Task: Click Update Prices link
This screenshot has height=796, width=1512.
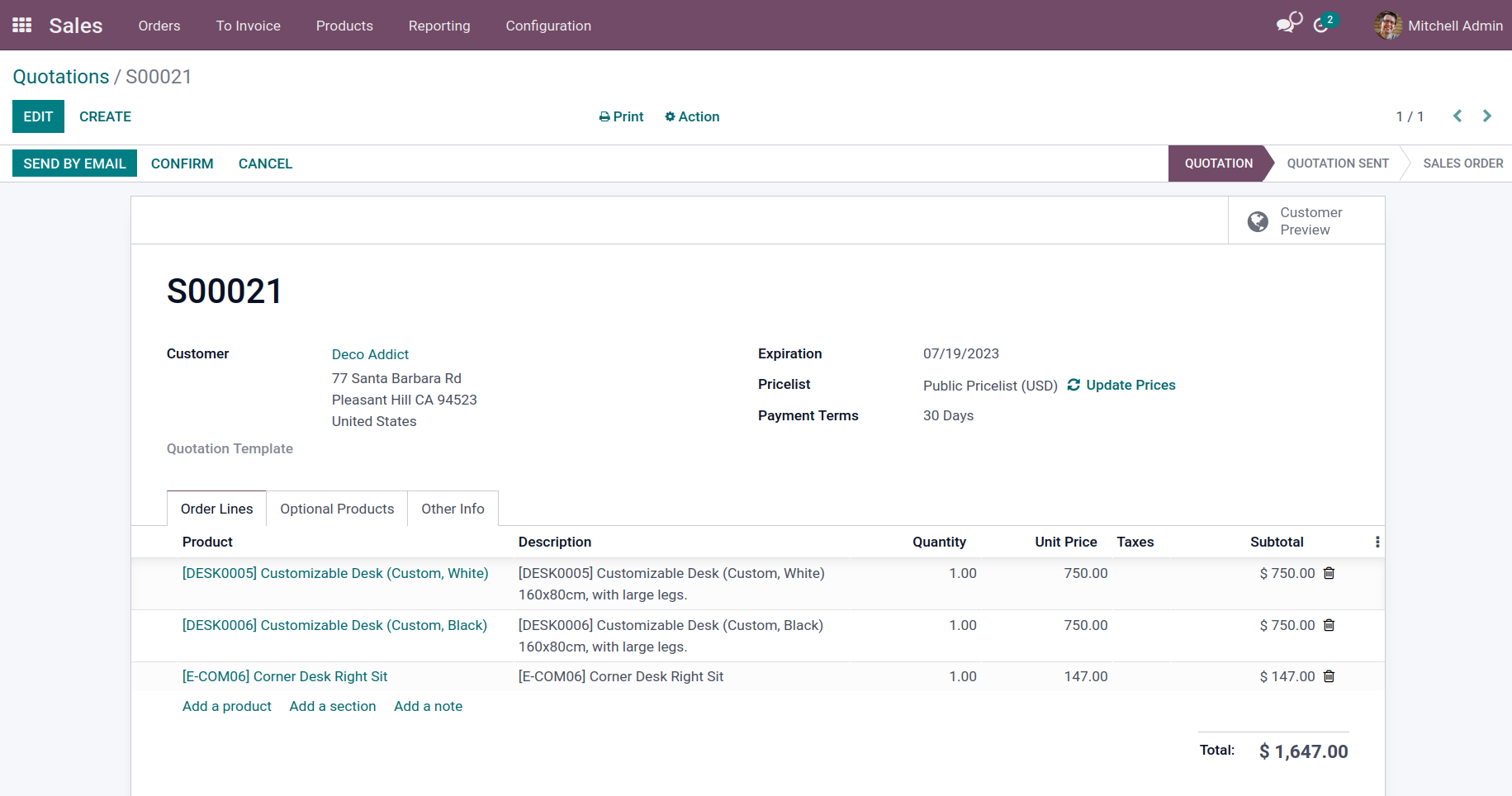Action: 1121,385
